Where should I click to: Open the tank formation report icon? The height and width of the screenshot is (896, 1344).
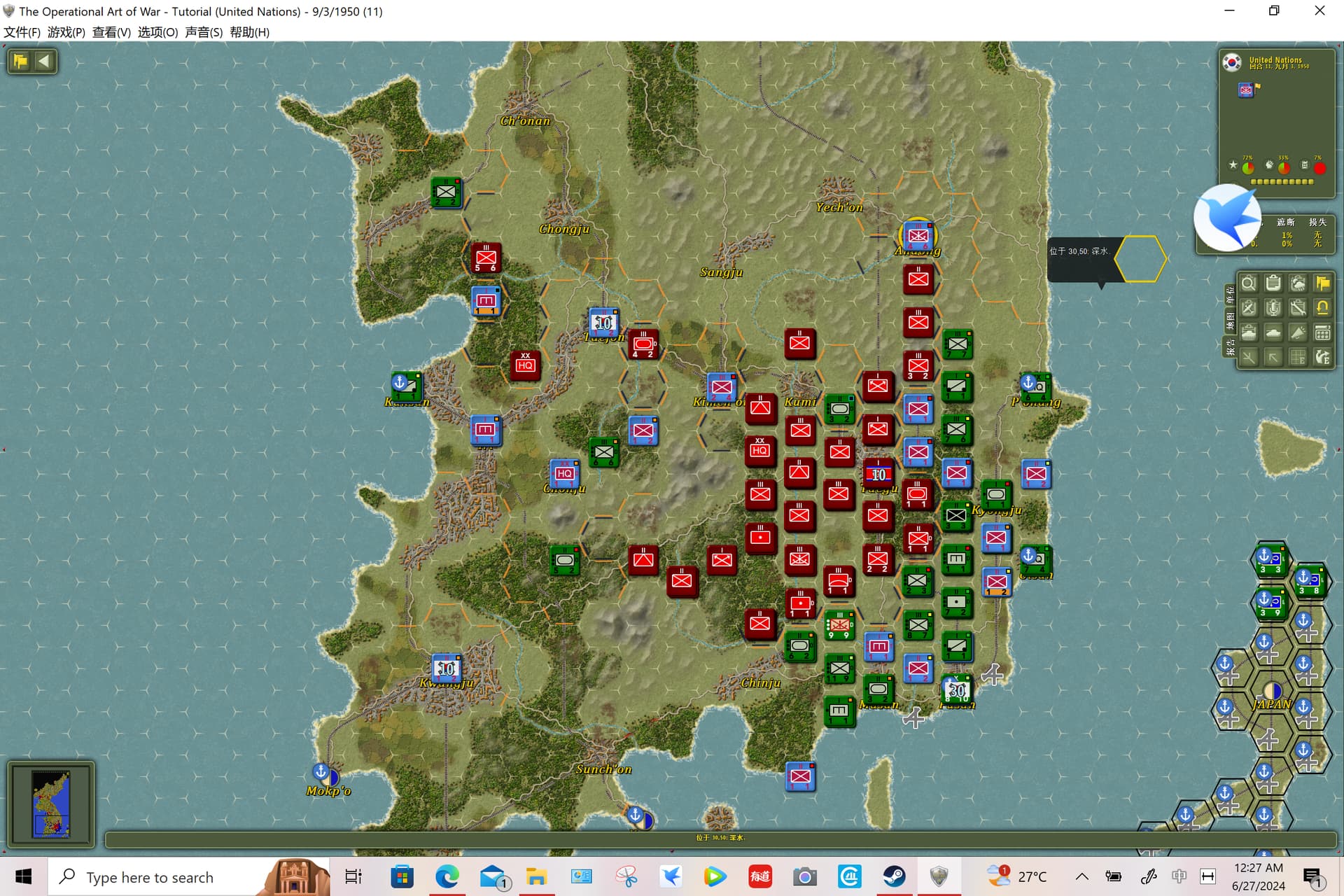[1273, 332]
